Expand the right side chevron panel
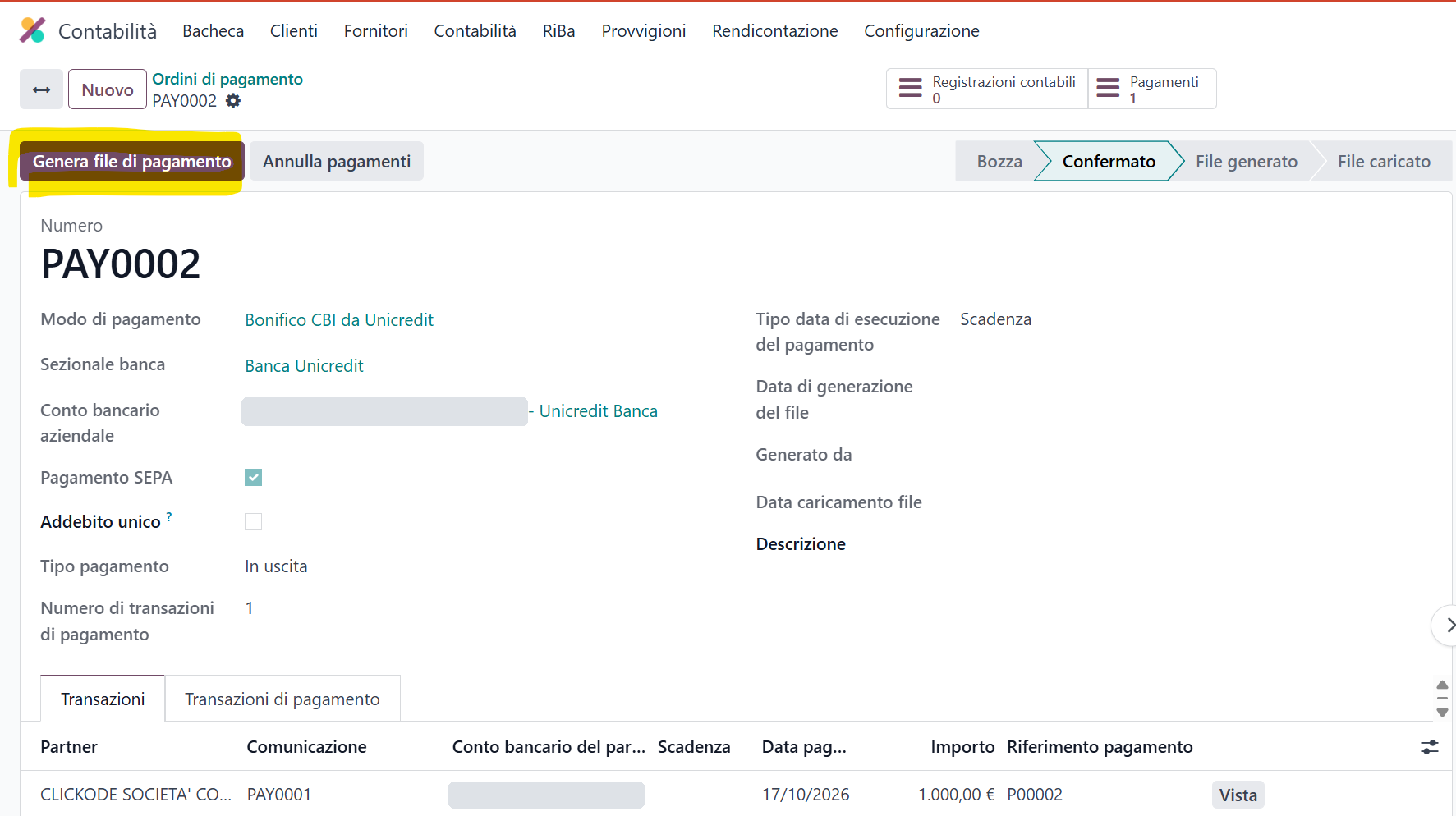Image resolution: width=1456 pixels, height=816 pixels. tap(1446, 626)
